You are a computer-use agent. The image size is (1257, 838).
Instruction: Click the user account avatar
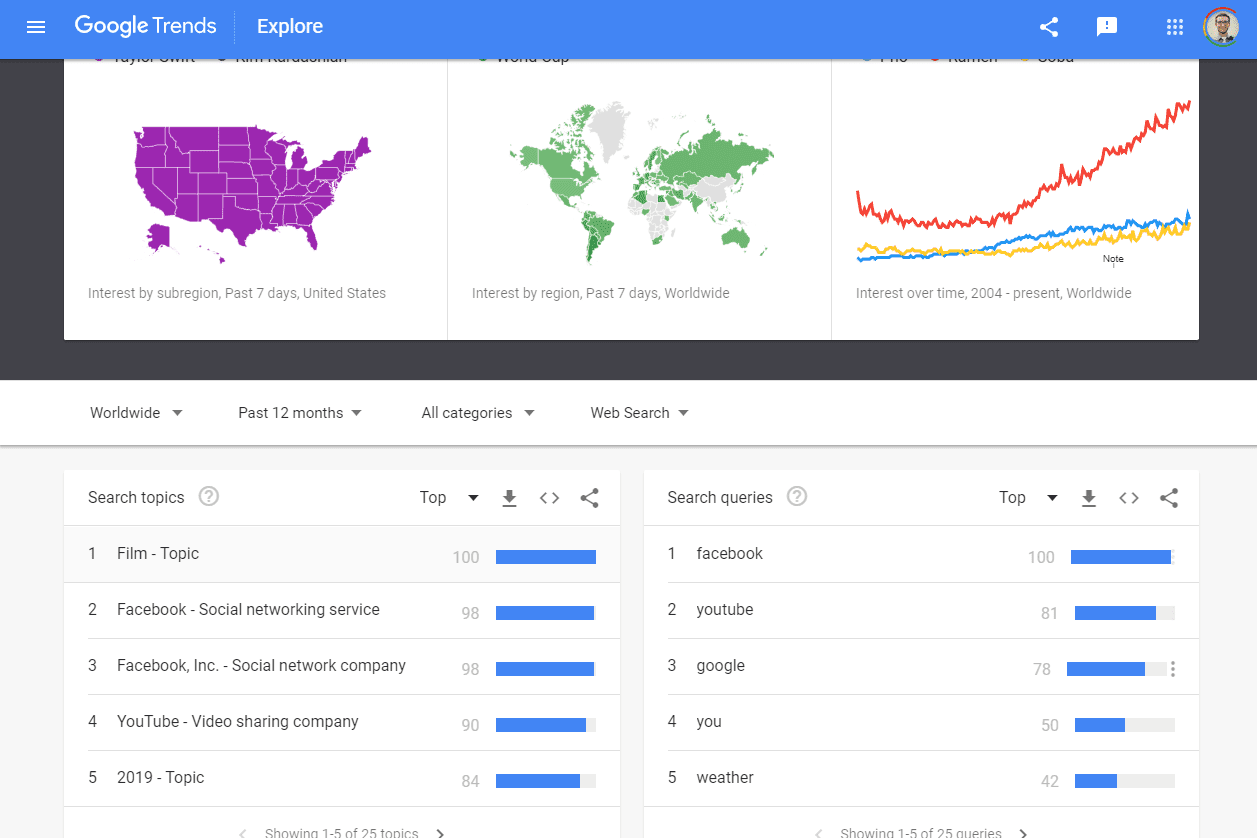(x=1221, y=27)
